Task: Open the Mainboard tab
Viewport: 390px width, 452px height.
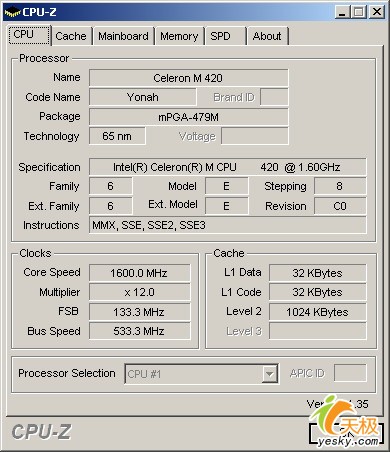Action: [123, 36]
